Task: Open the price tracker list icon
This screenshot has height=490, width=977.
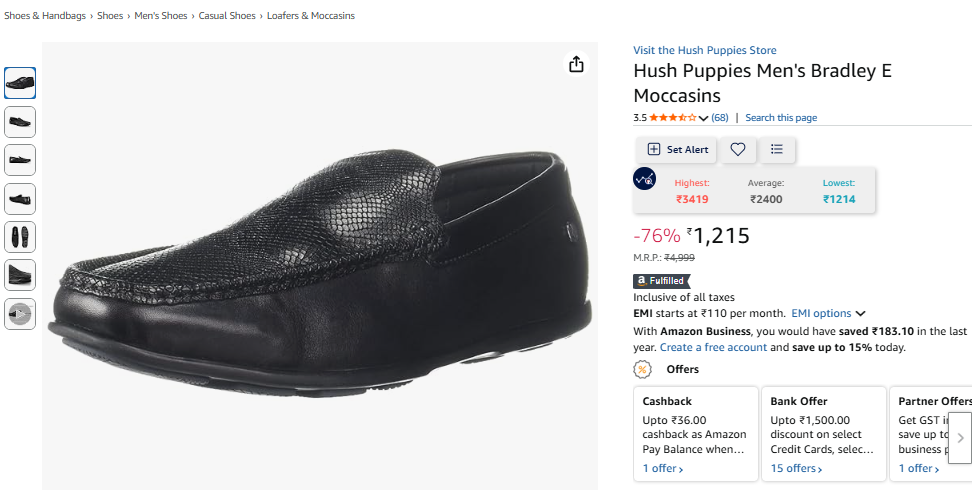Action: (x=777, y=149)
